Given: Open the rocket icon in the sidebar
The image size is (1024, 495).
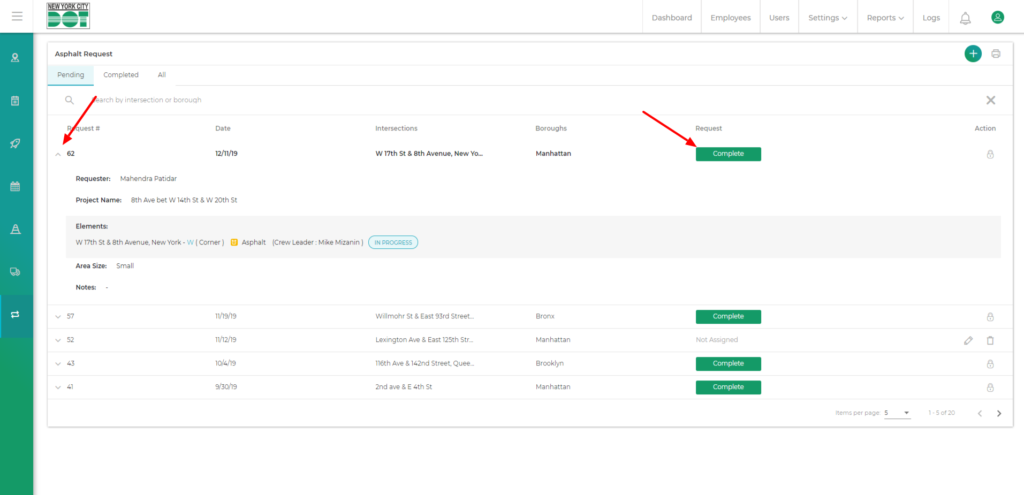Looking at the screenshot, I should pos(16,144).
